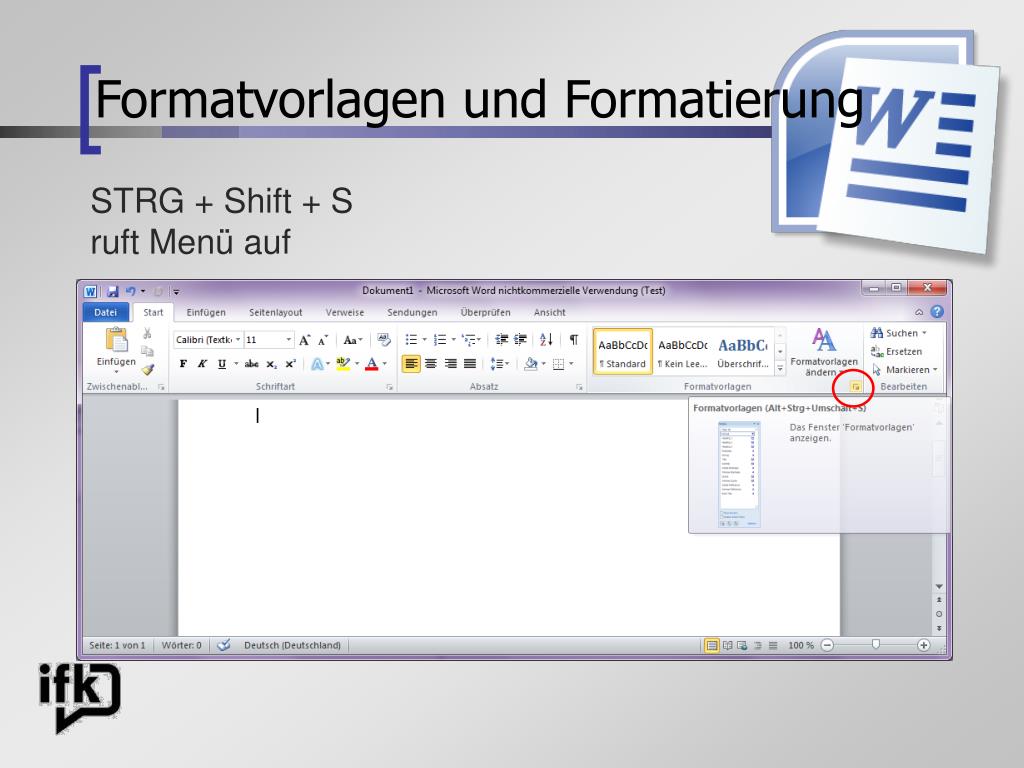Apply the yellow text highlight color
The width and height of the screenshot is (1024, 768).
click(343, 364)
